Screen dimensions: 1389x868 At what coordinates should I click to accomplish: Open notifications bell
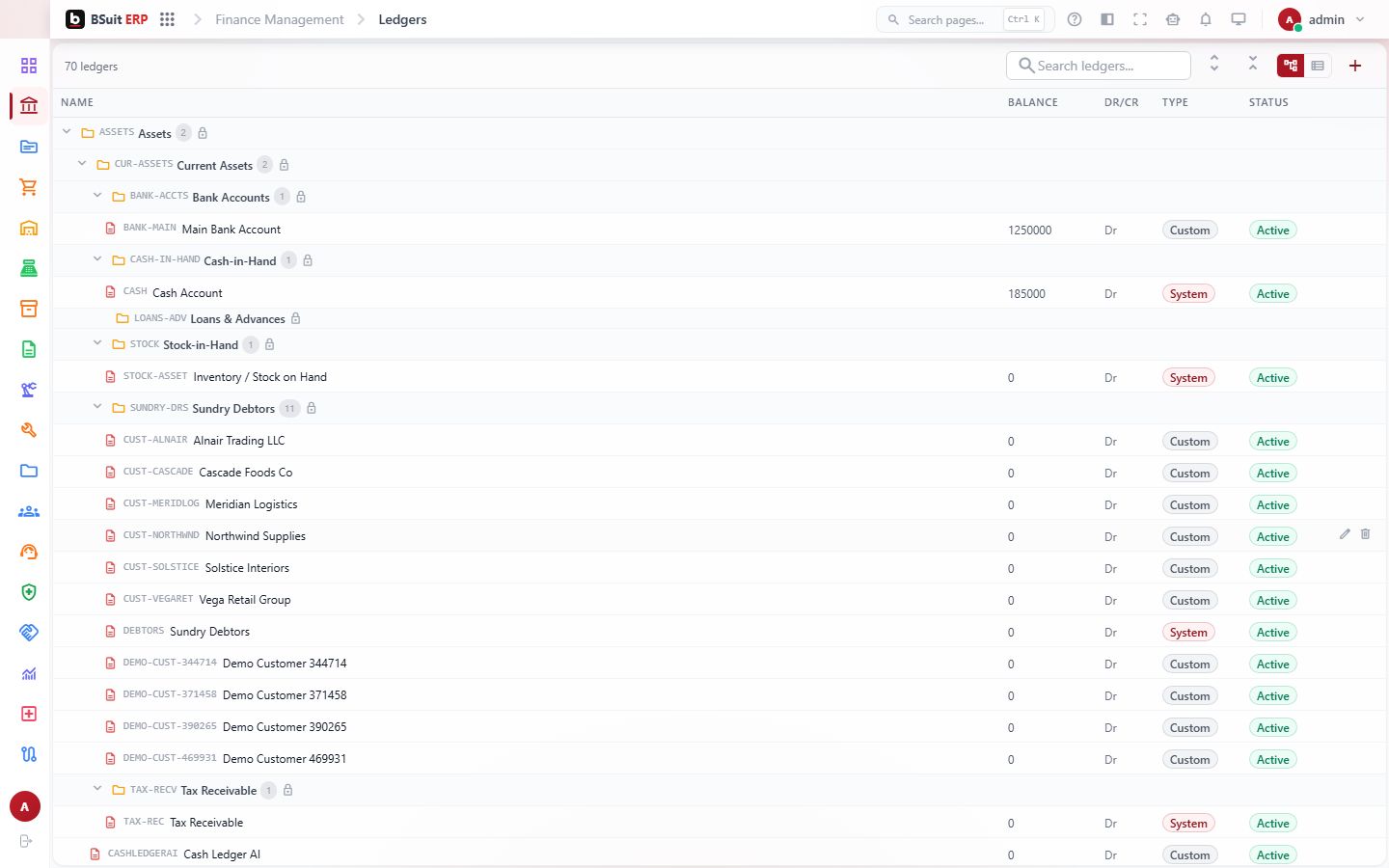click(x=1206, y=19)
